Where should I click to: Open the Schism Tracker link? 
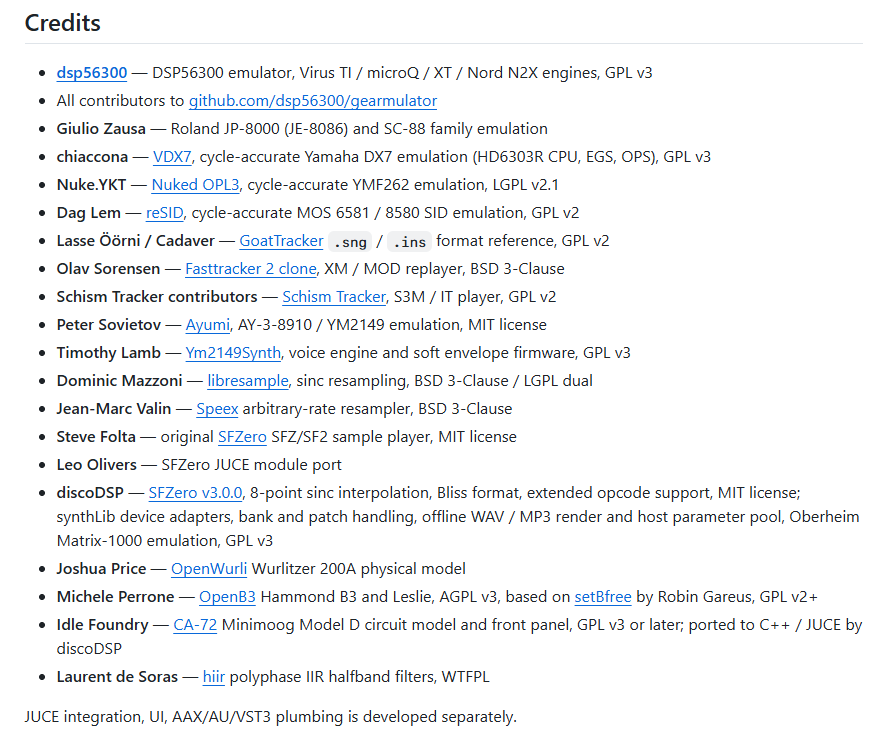(x=334, y=297)
